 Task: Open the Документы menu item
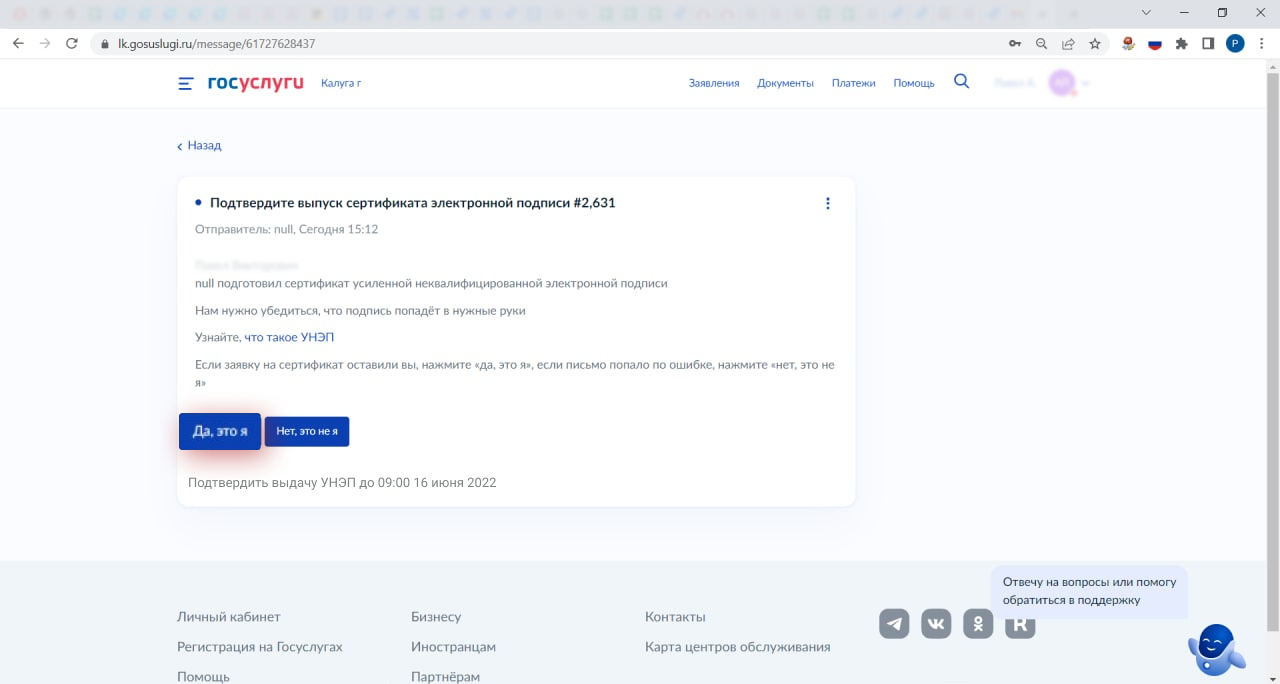[785, 83]
